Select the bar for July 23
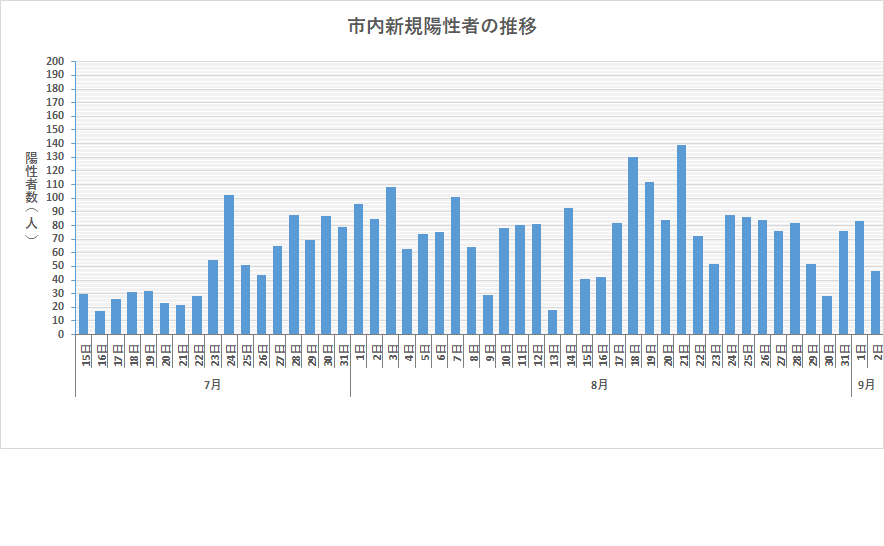 coord(213,297)
